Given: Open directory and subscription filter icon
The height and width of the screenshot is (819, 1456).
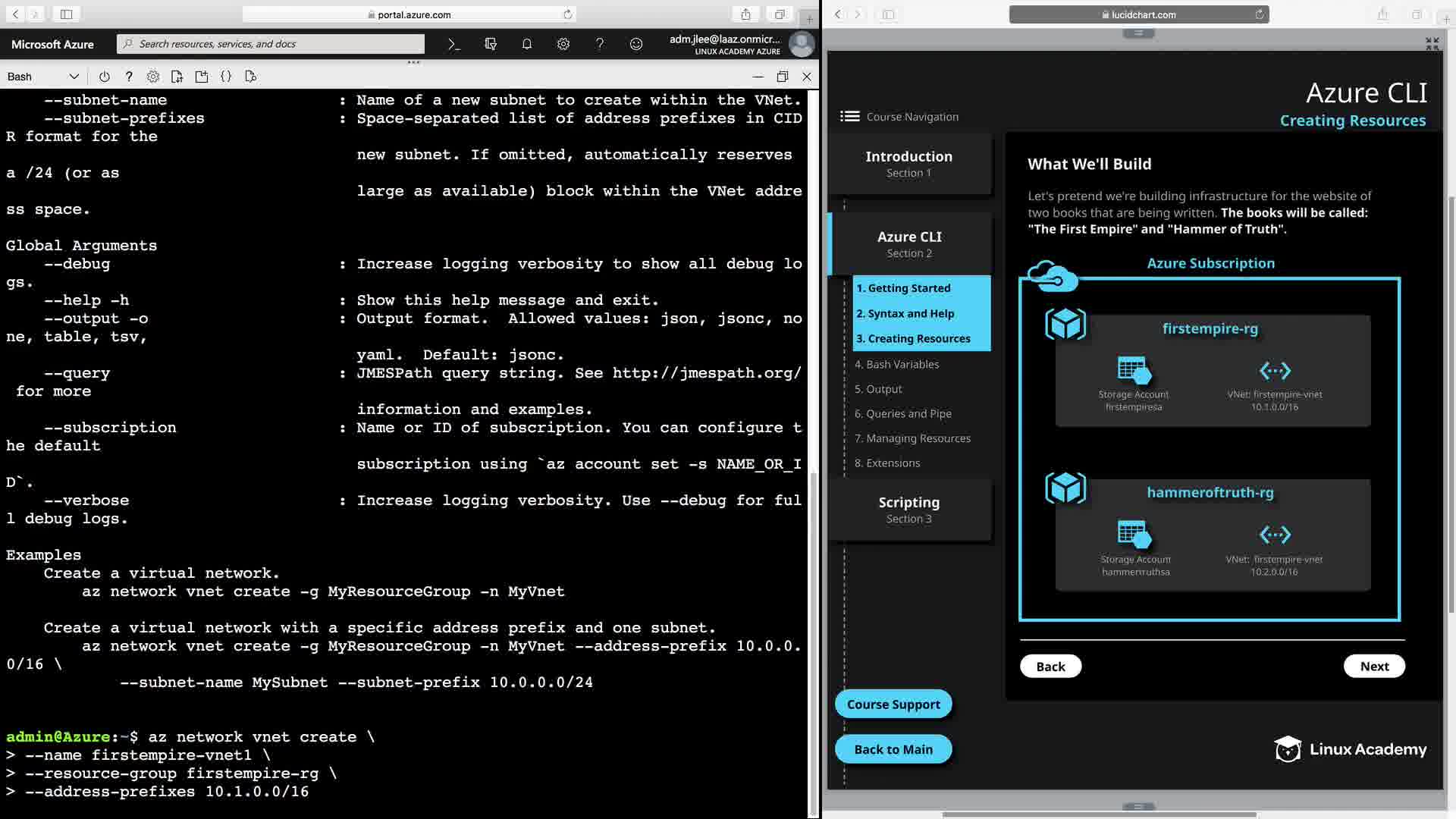Looking at the screenshot, I should (491, 44).
